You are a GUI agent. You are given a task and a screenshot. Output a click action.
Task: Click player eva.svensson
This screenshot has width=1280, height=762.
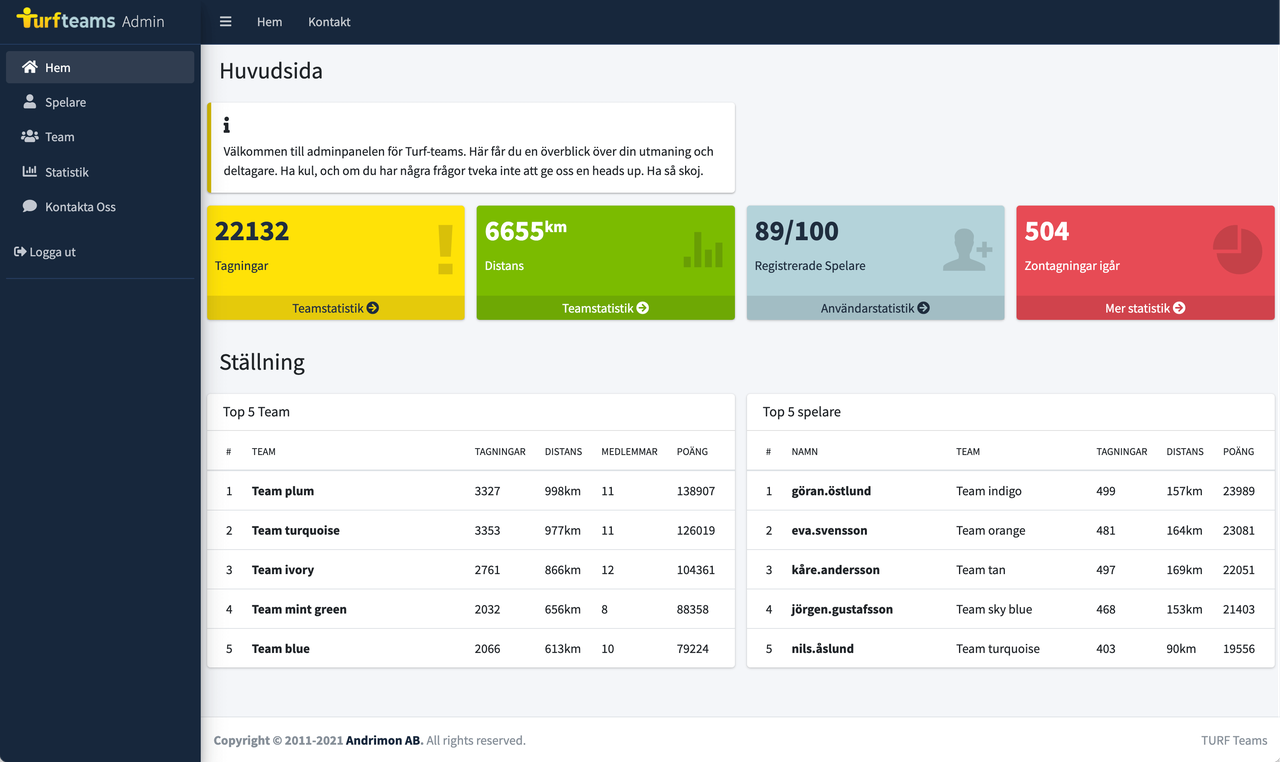(x=829, y=530)
